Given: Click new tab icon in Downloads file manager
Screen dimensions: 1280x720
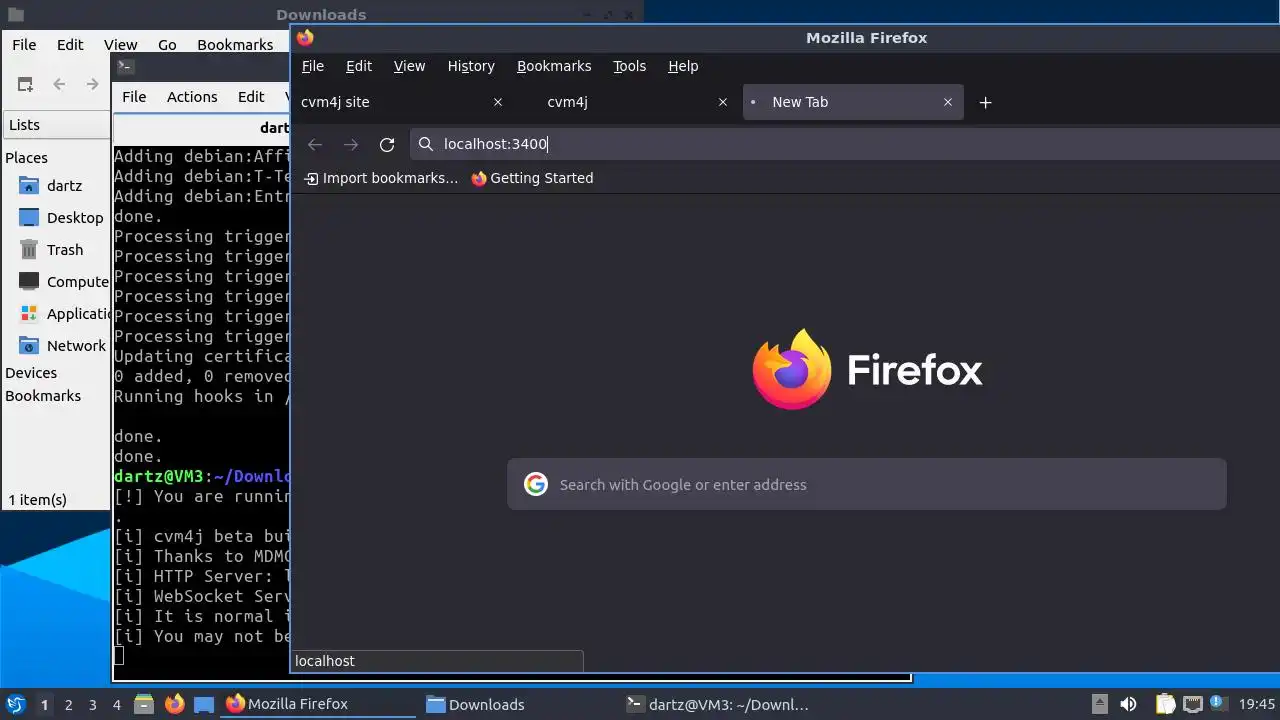Looking at the screenshot, I should tap(25, 85).
